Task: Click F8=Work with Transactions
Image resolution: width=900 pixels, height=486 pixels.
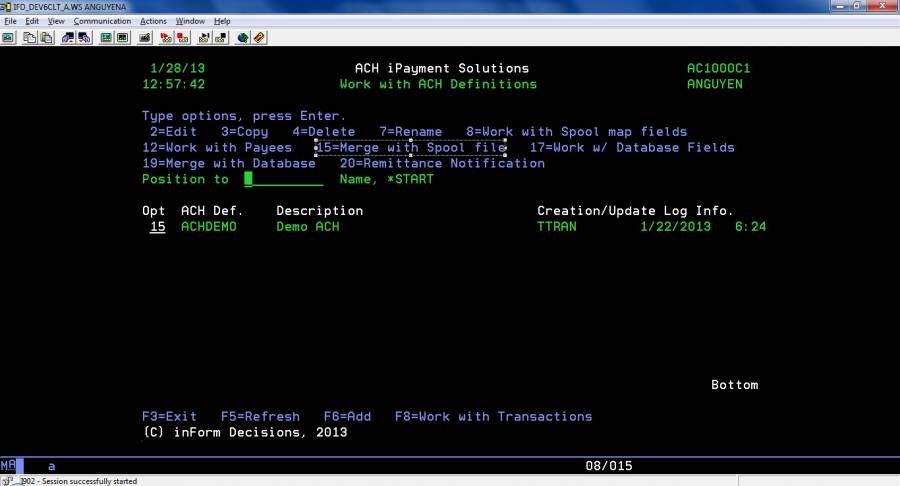Action: coord(493,416)
